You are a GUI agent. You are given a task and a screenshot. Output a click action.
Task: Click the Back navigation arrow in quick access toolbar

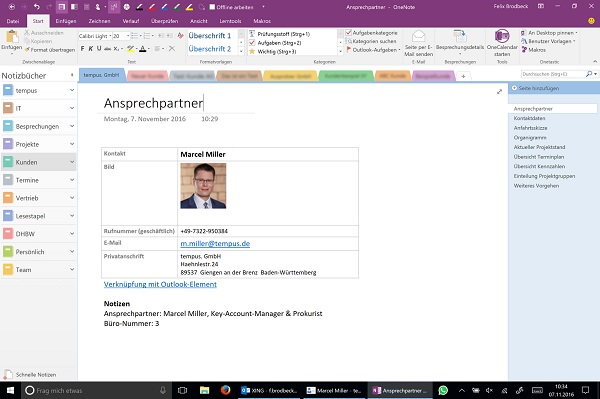pyautogui.click(x=11, y=7)
